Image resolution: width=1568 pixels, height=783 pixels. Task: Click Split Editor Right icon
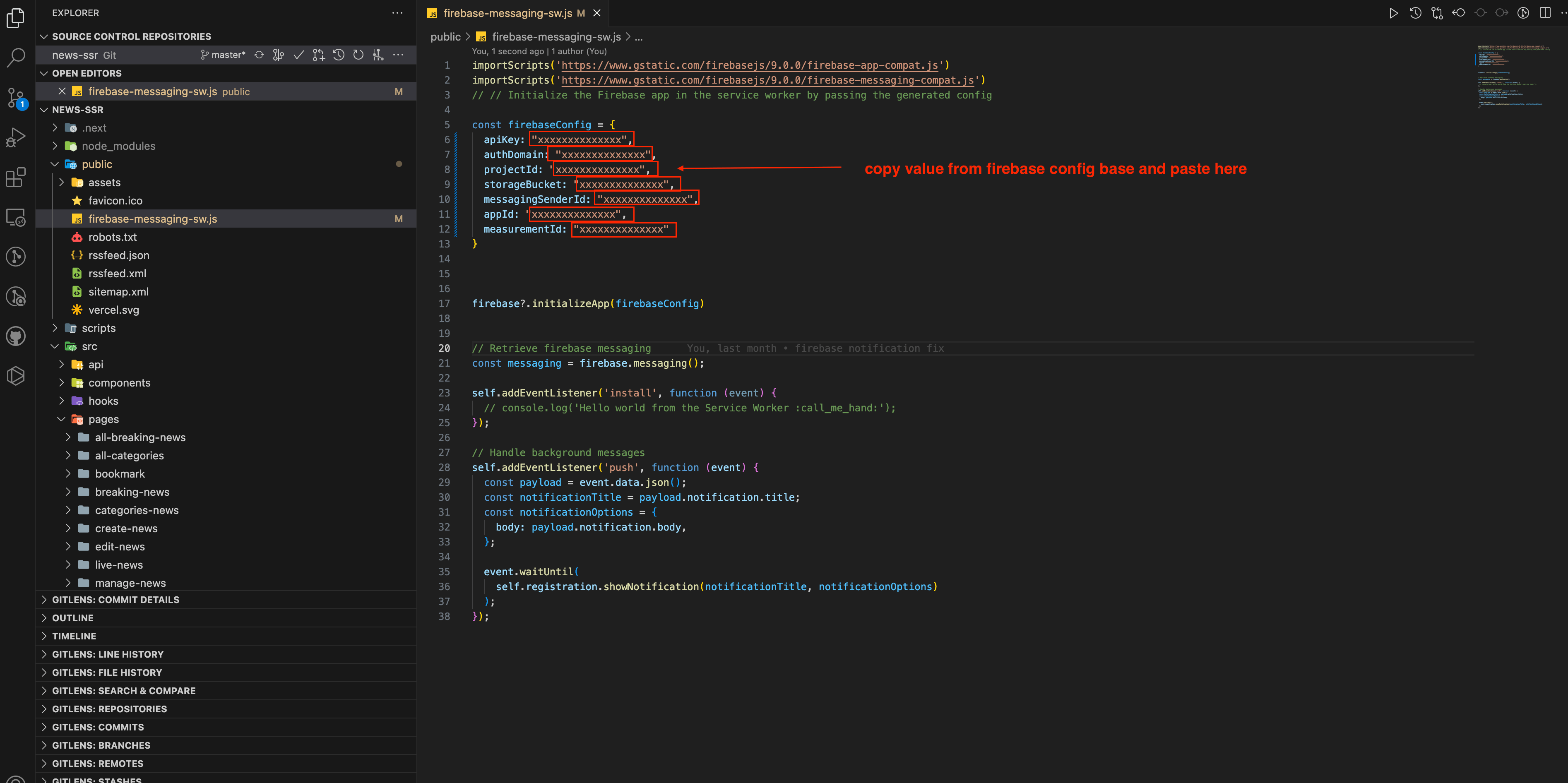point(1545,13)
